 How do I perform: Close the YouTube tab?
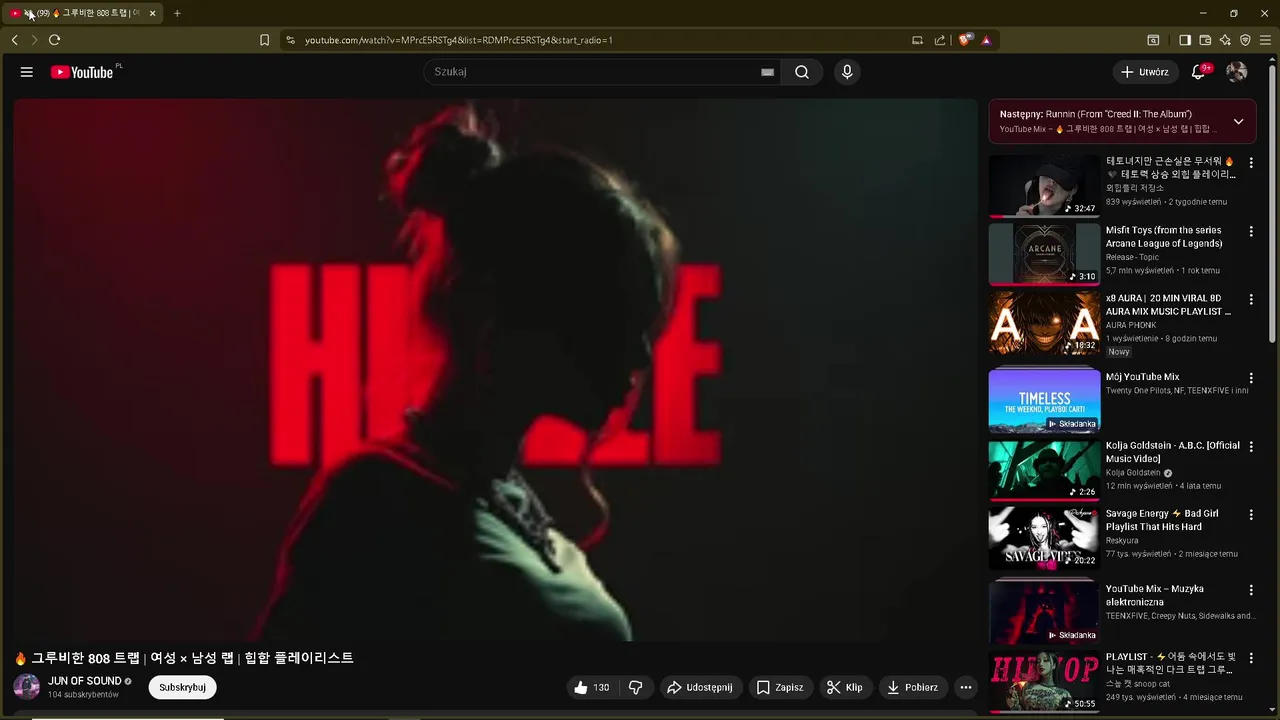point(152,13)
